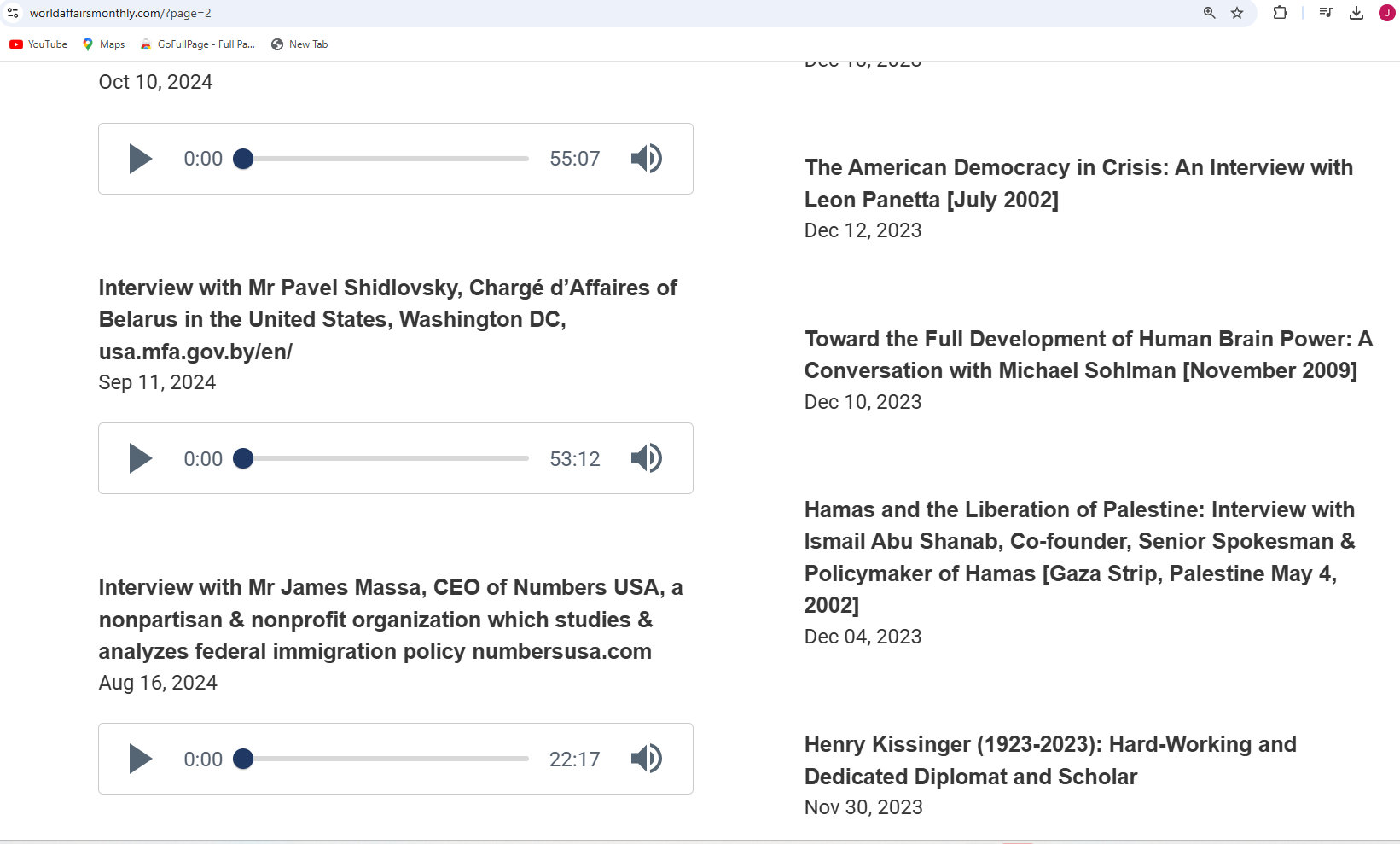
Task: Click the 53:12 audio seek slider
Action: coord(386,458)
